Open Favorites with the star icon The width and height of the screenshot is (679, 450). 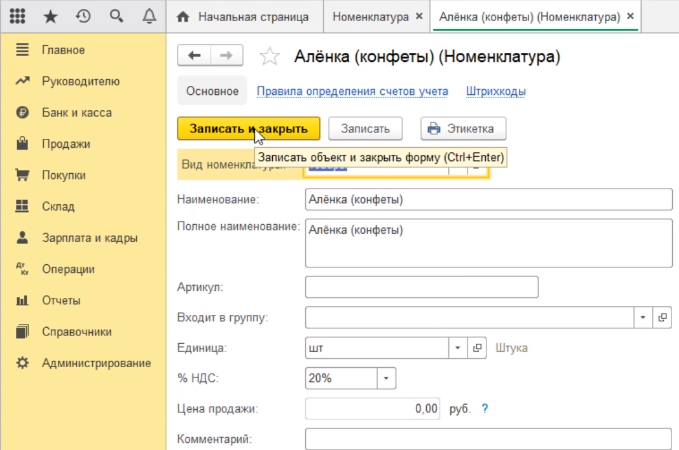tap(51, 17)
